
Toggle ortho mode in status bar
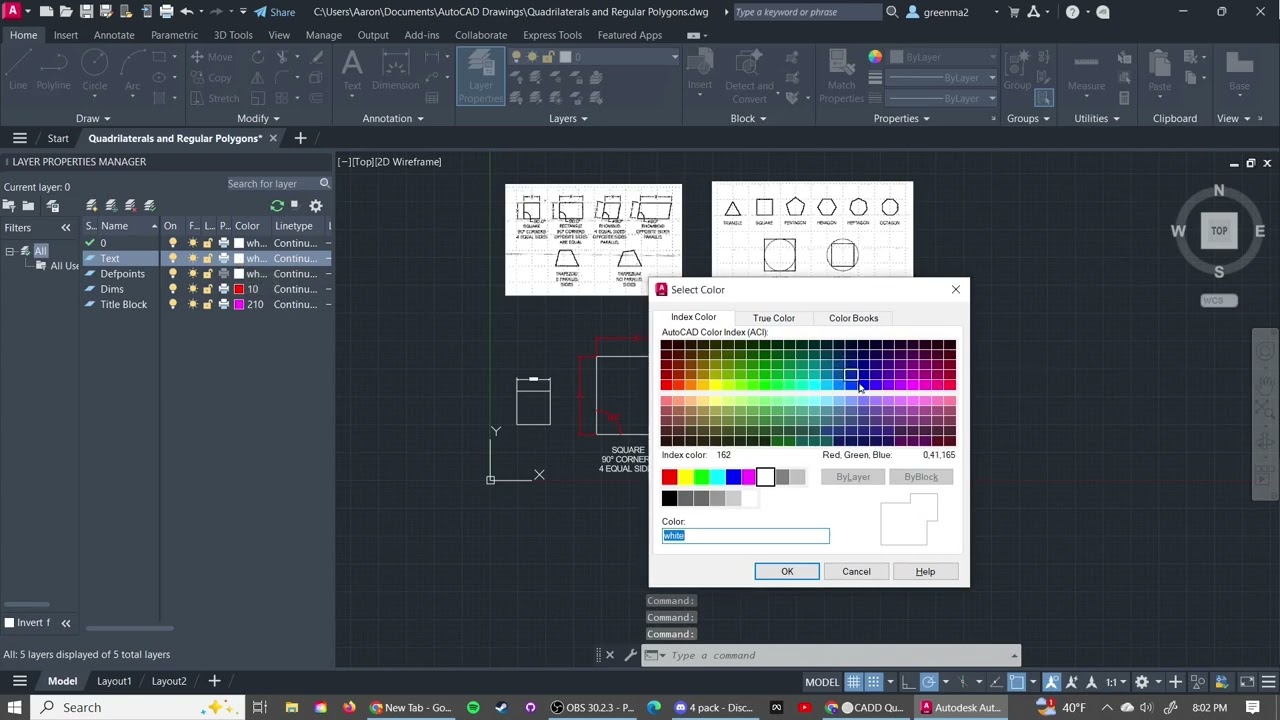tap(908, 682)
